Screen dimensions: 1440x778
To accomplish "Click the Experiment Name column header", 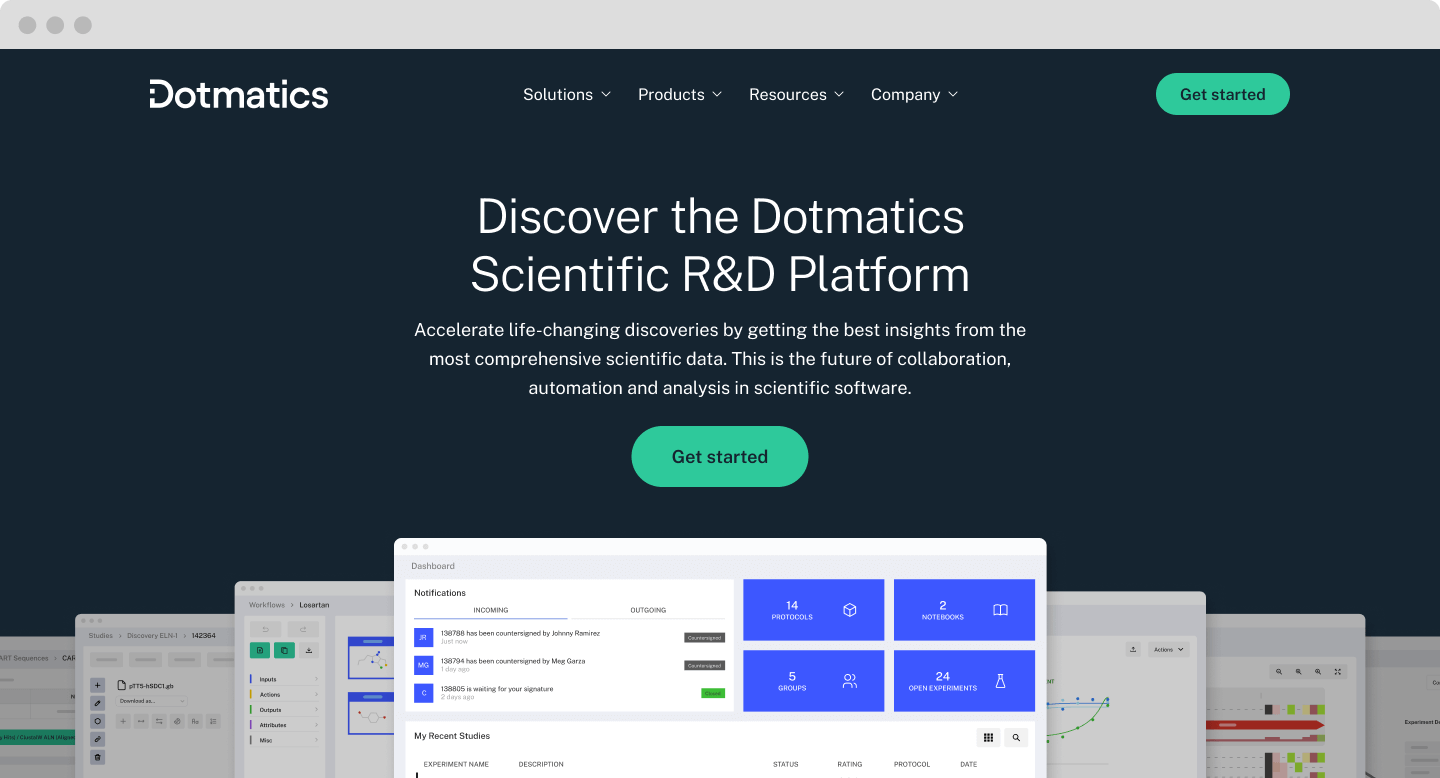I will [456, 765].
